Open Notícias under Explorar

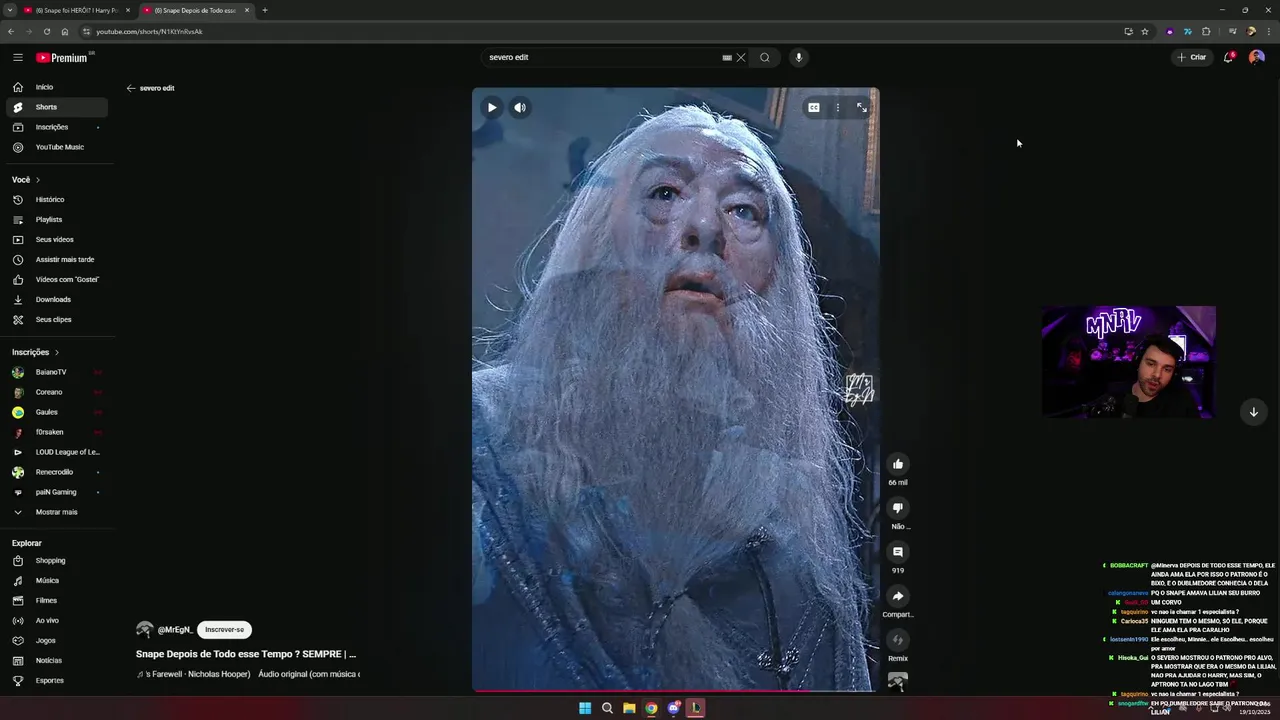tap(57, 660)
